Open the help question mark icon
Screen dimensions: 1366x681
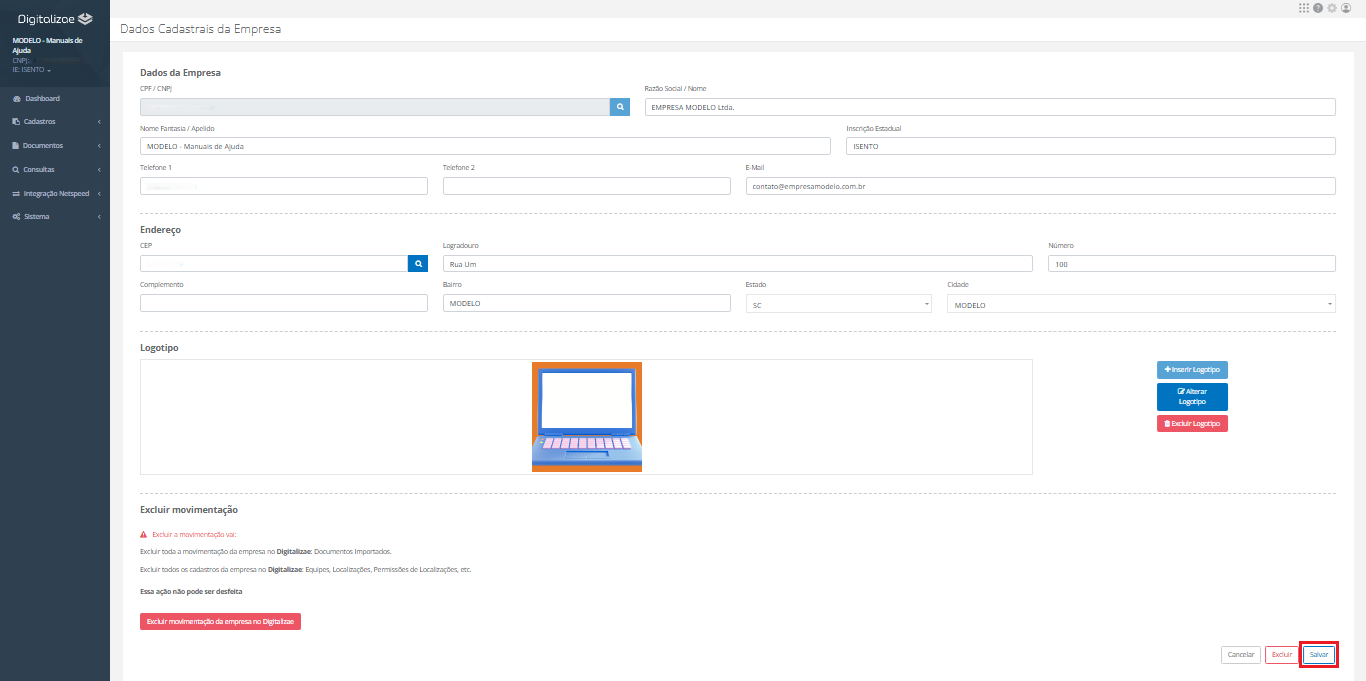(1318, 8)
